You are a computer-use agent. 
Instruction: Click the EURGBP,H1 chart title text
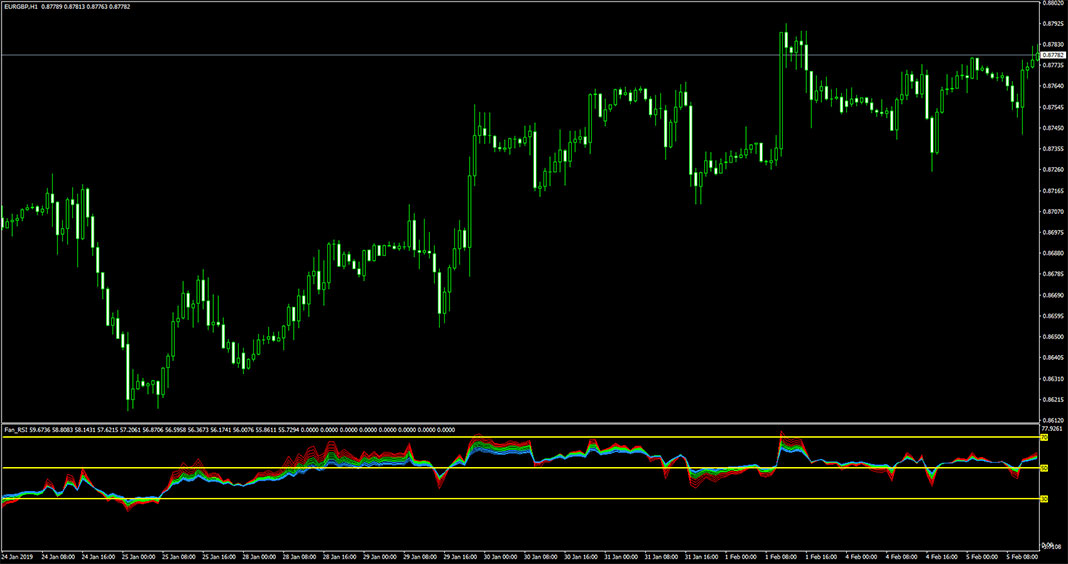[x=21, y=6]
